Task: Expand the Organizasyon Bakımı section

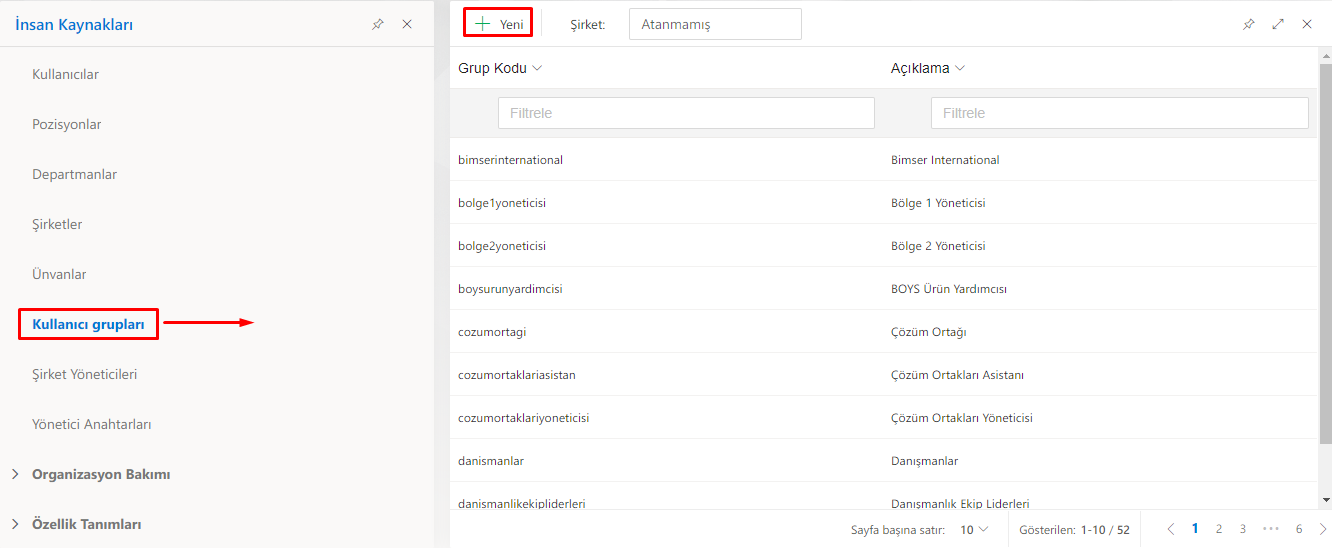Action: (15, 474)
